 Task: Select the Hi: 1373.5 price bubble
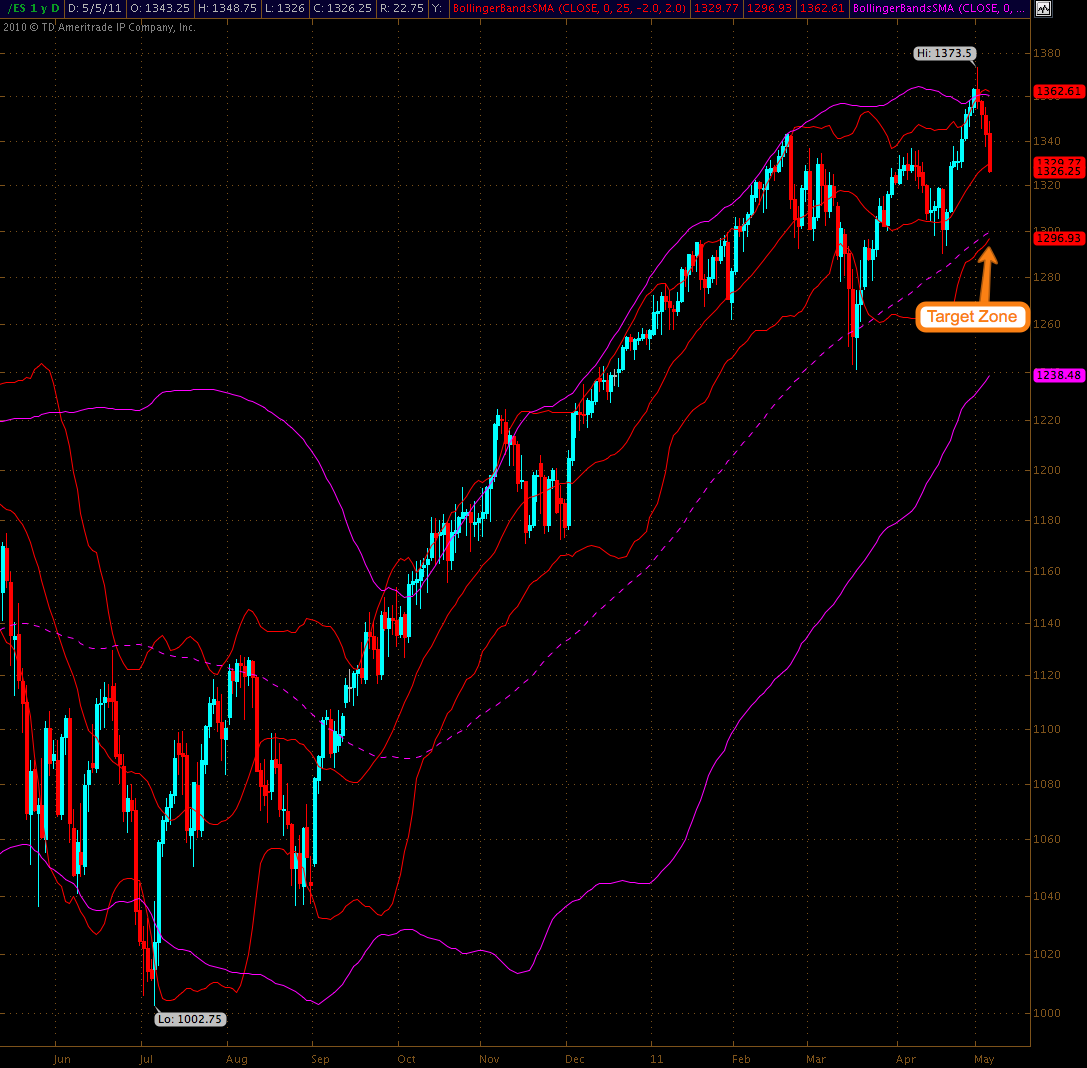(944, 53)
